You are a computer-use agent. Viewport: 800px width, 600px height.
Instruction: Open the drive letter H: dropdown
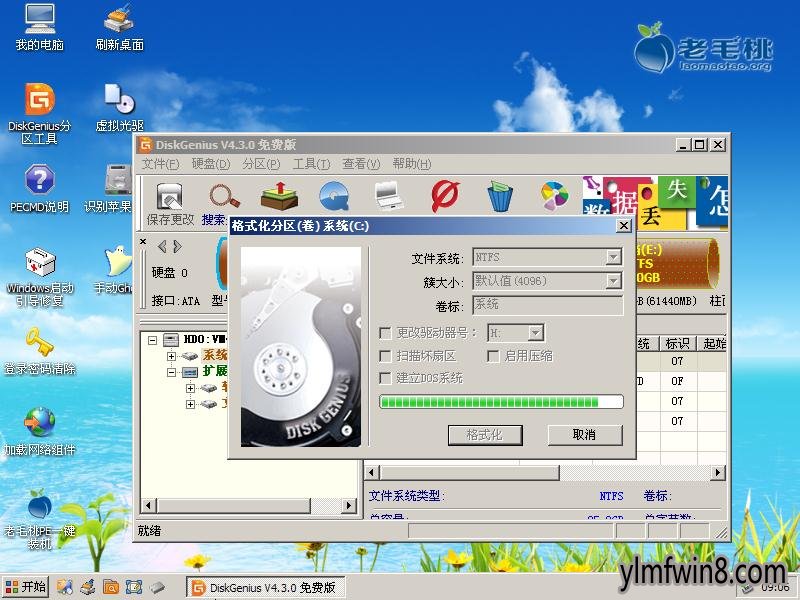[535, 333]
